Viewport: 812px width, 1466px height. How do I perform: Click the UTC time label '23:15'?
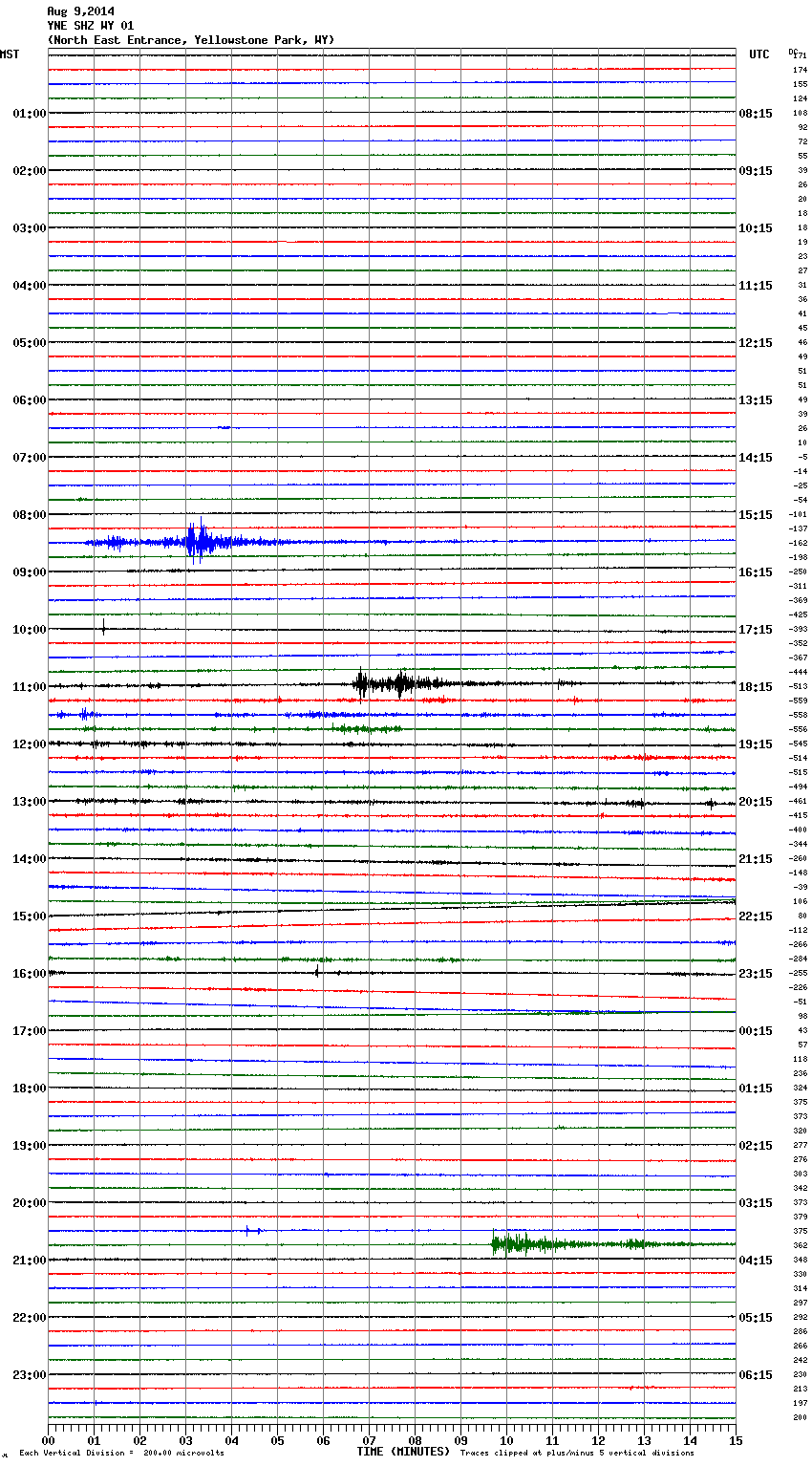click(756, 974)
